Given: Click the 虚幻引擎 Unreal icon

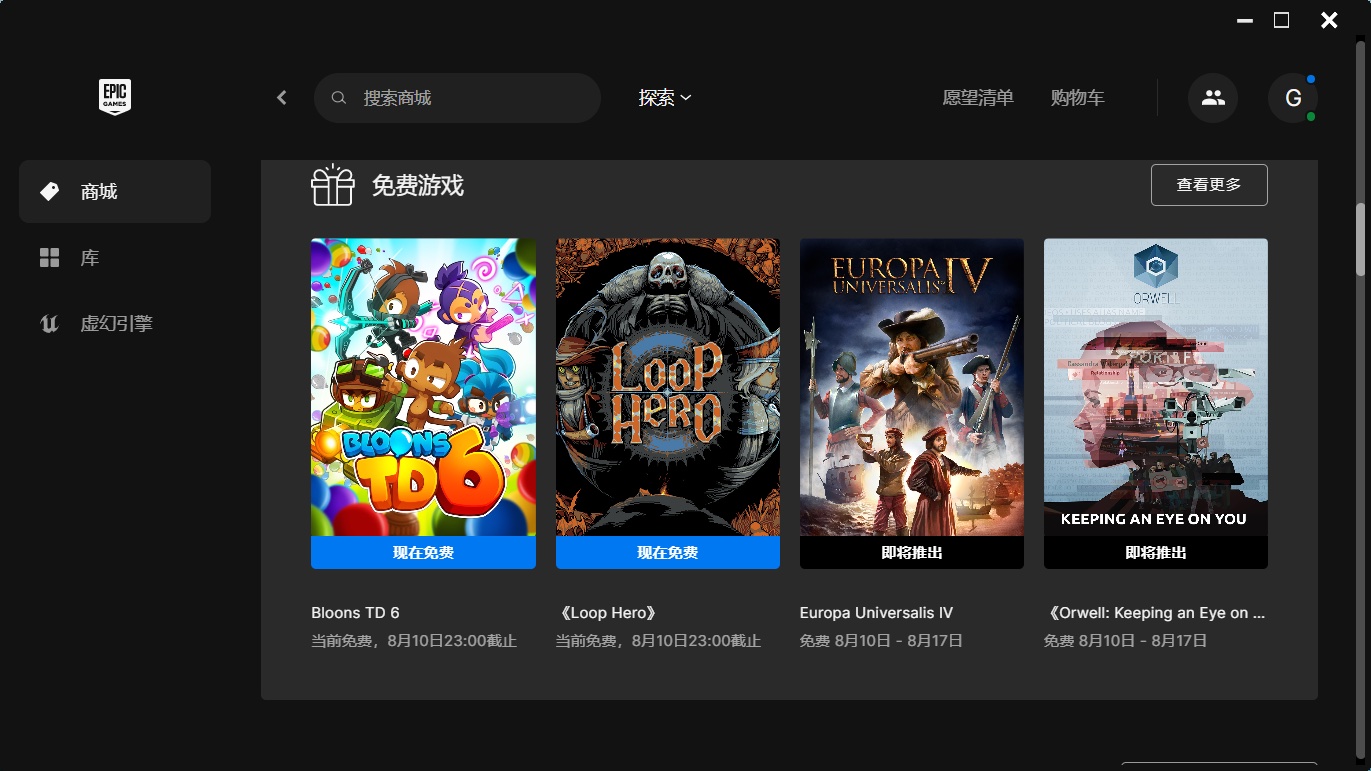Looking at the screenshot, I should 49,324.
